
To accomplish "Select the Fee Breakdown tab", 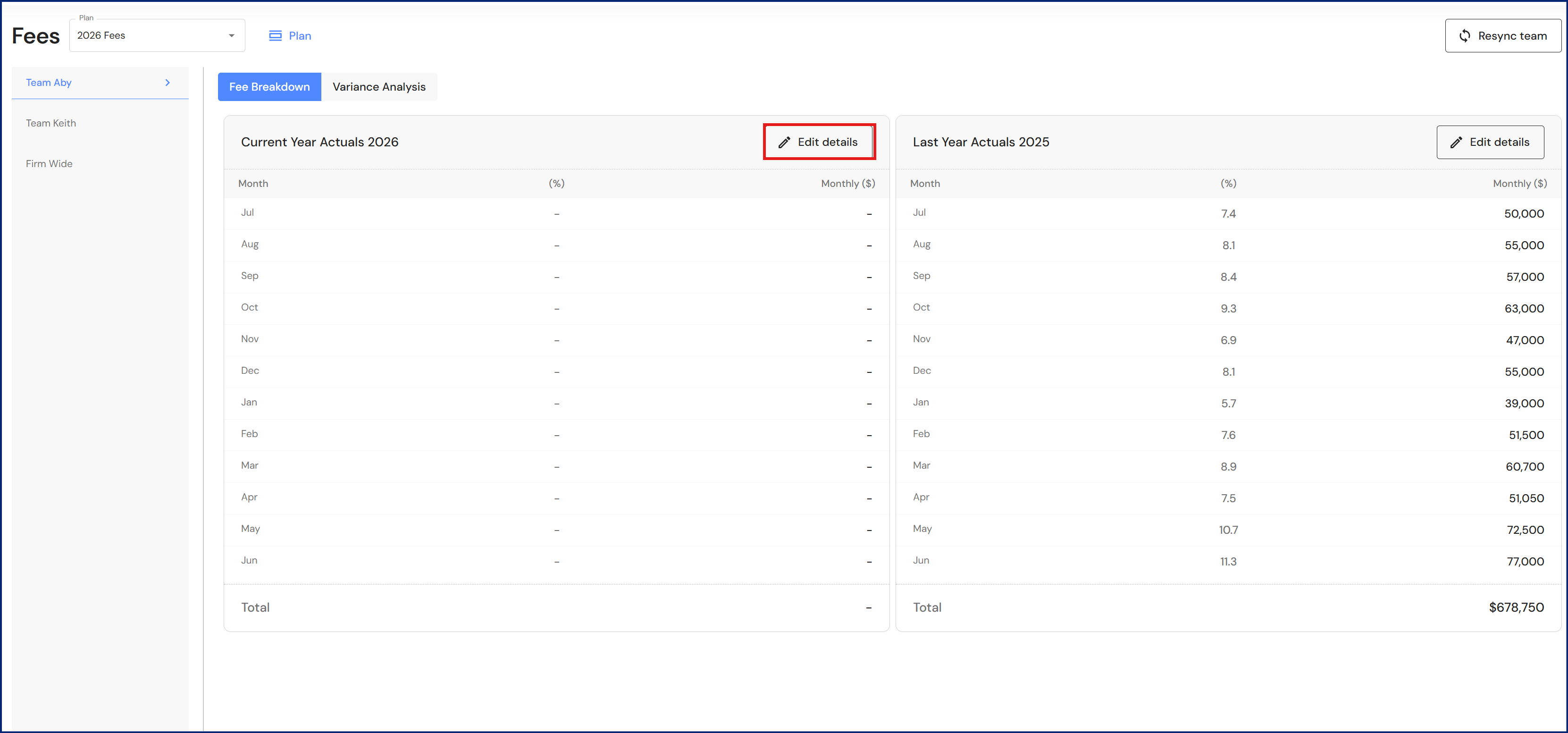I will pyautogui.click(x=269, y=87).
